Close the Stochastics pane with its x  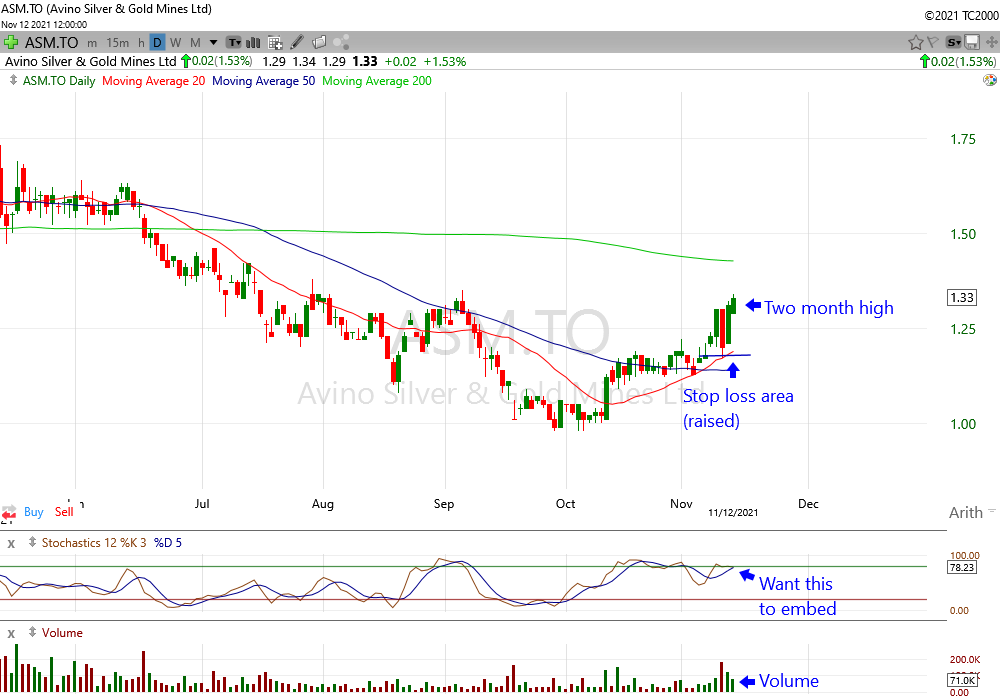point(11,544)
